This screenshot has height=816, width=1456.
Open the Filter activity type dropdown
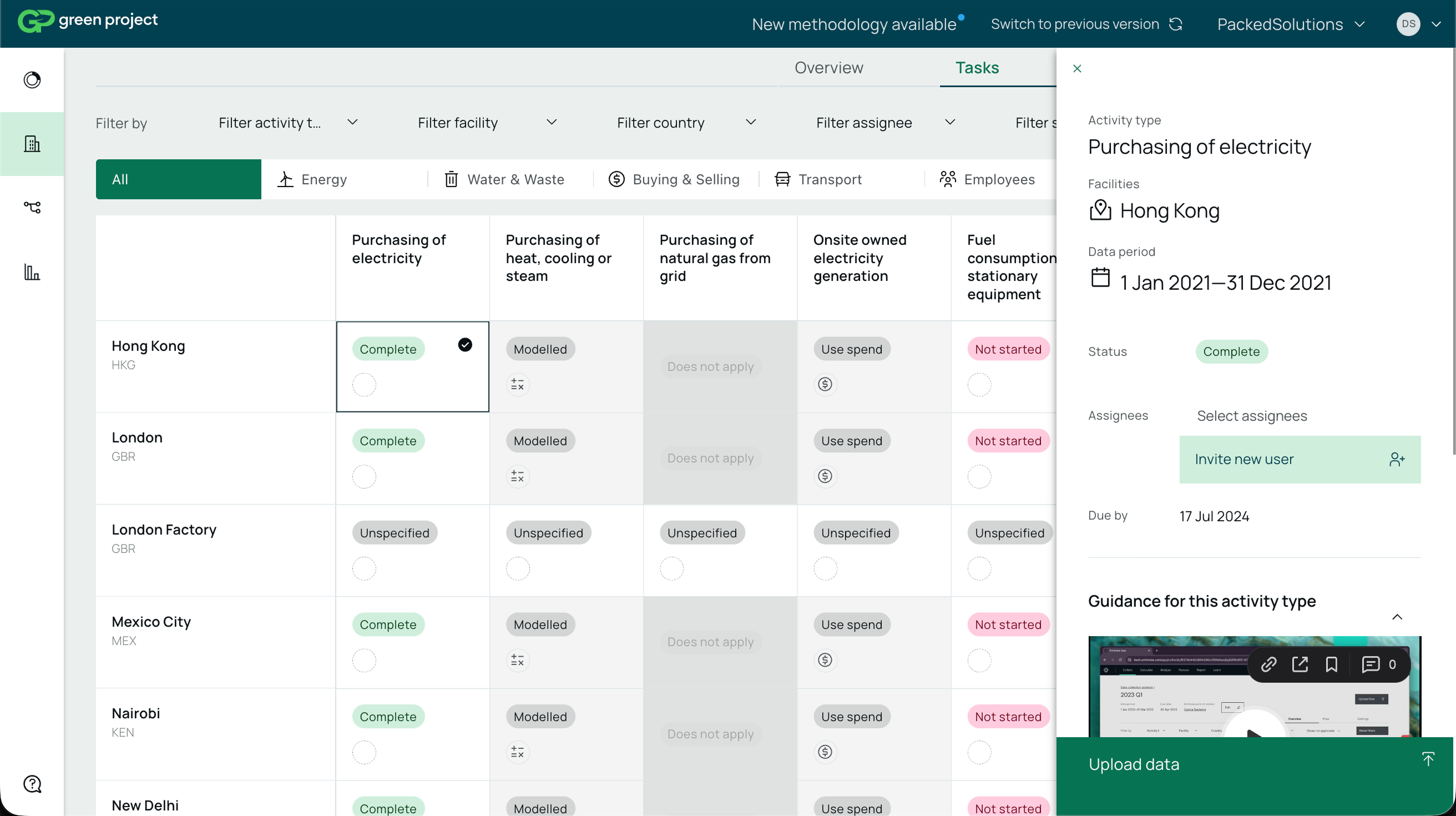tap(287, 123)
